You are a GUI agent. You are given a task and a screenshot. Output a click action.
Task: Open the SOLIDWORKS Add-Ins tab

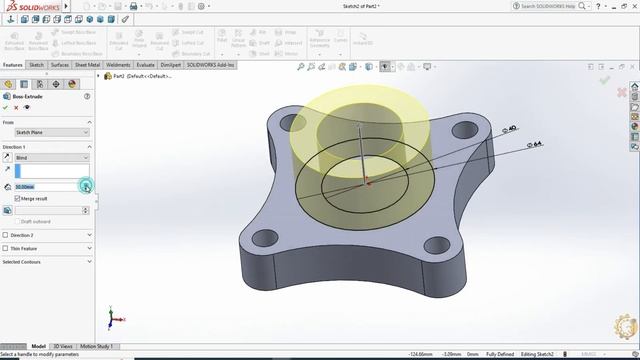(211, 65)
